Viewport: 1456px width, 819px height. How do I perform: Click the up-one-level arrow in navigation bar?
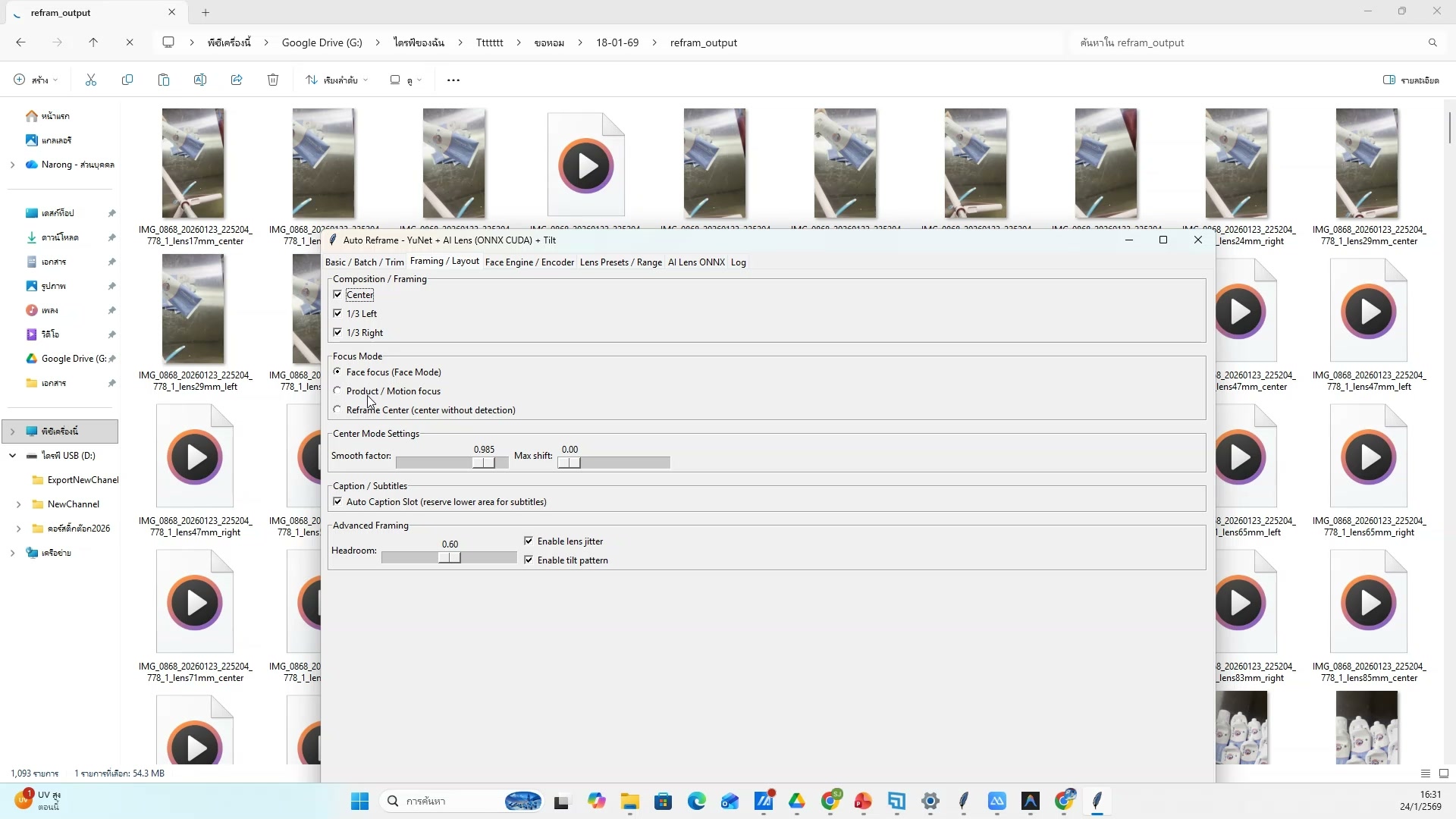click(93, 42)
